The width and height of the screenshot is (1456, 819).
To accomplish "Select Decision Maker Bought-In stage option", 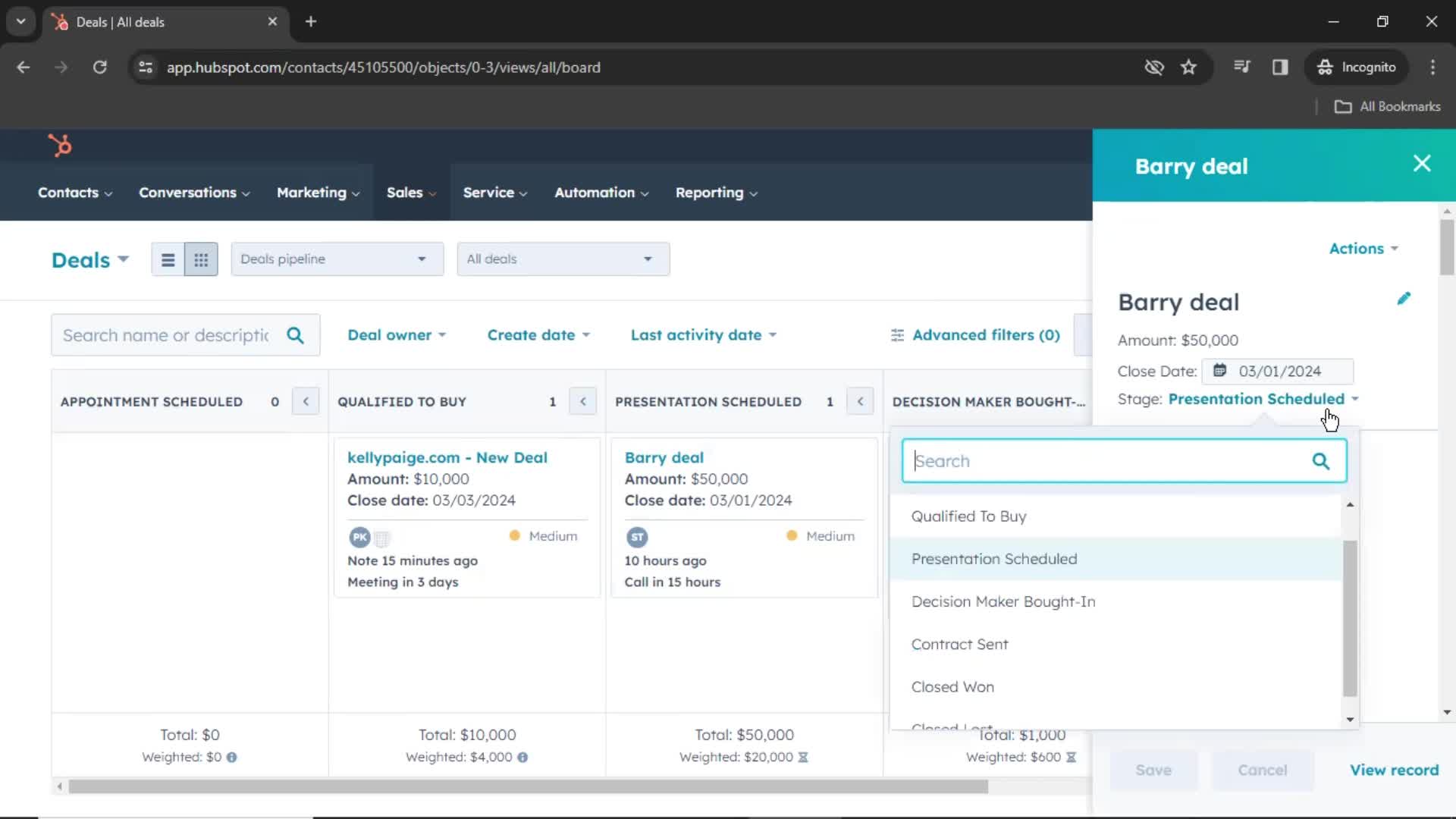I will (x=1116, y=601).
